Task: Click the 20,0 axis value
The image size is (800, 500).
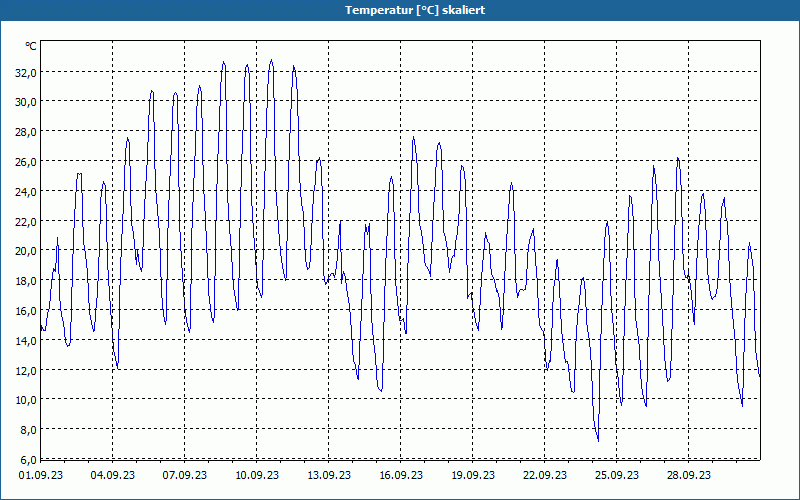Action: click(26, 251)
